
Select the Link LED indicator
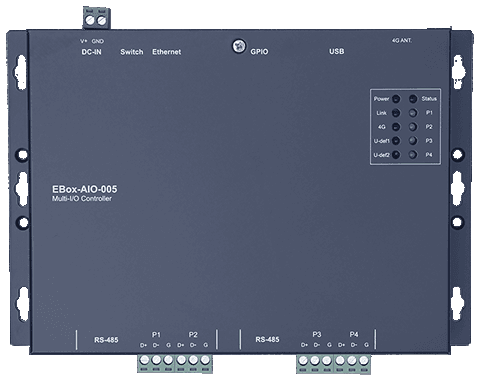click(396, 113)
